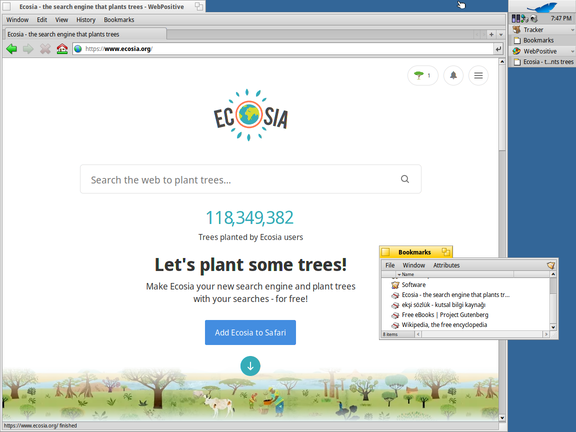
Task: Click the Forward arrow navigation icon
Action: pos(28,48)
